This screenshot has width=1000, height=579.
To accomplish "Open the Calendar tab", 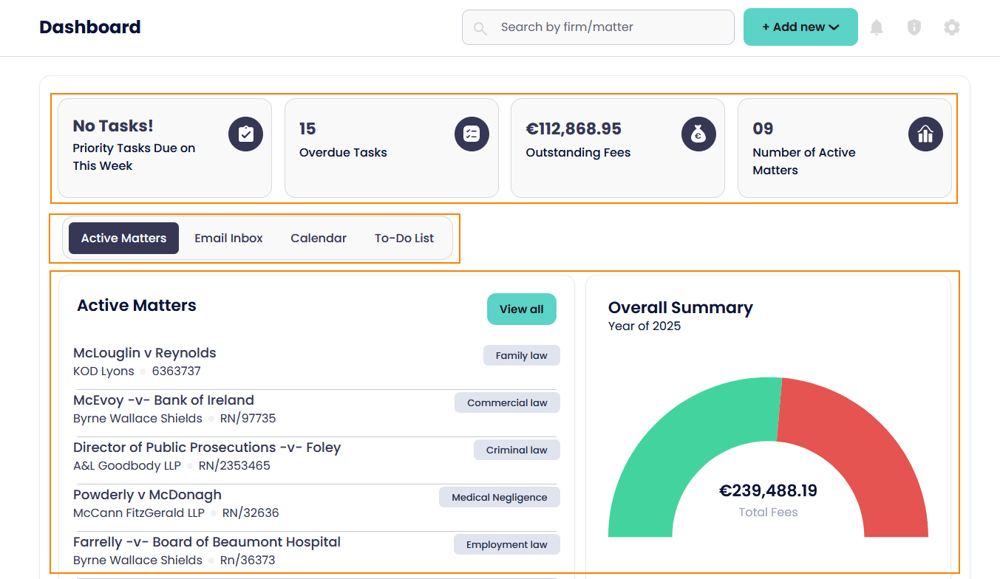I will (318, 238).
